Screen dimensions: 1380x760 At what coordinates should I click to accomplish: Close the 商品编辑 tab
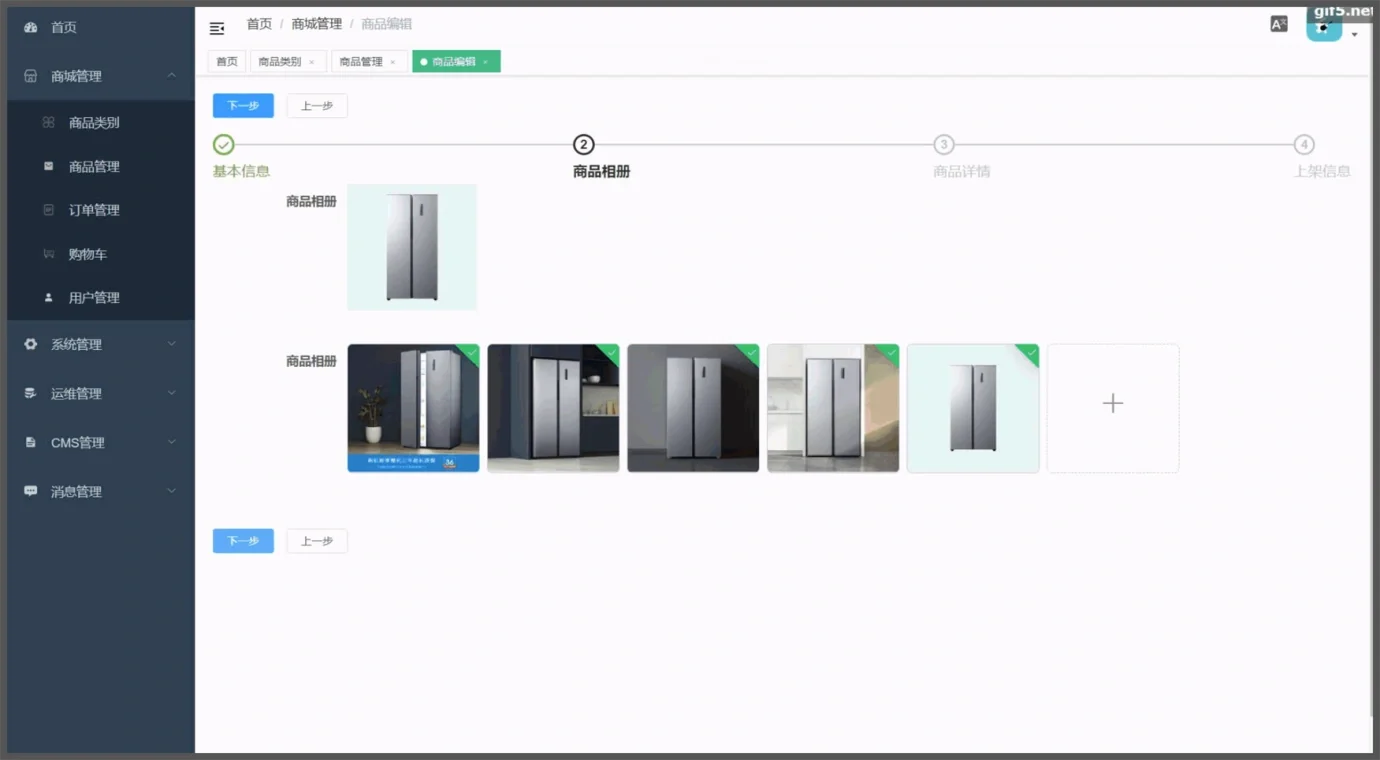(x=486, y=62)
